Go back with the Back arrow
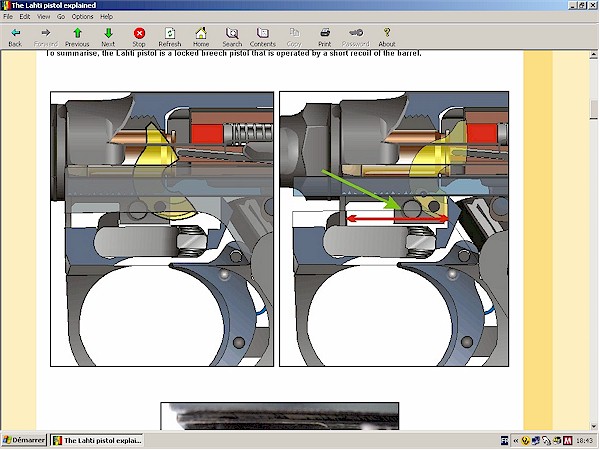The width and height of the screenshot is (600, 450). (15, 37)
